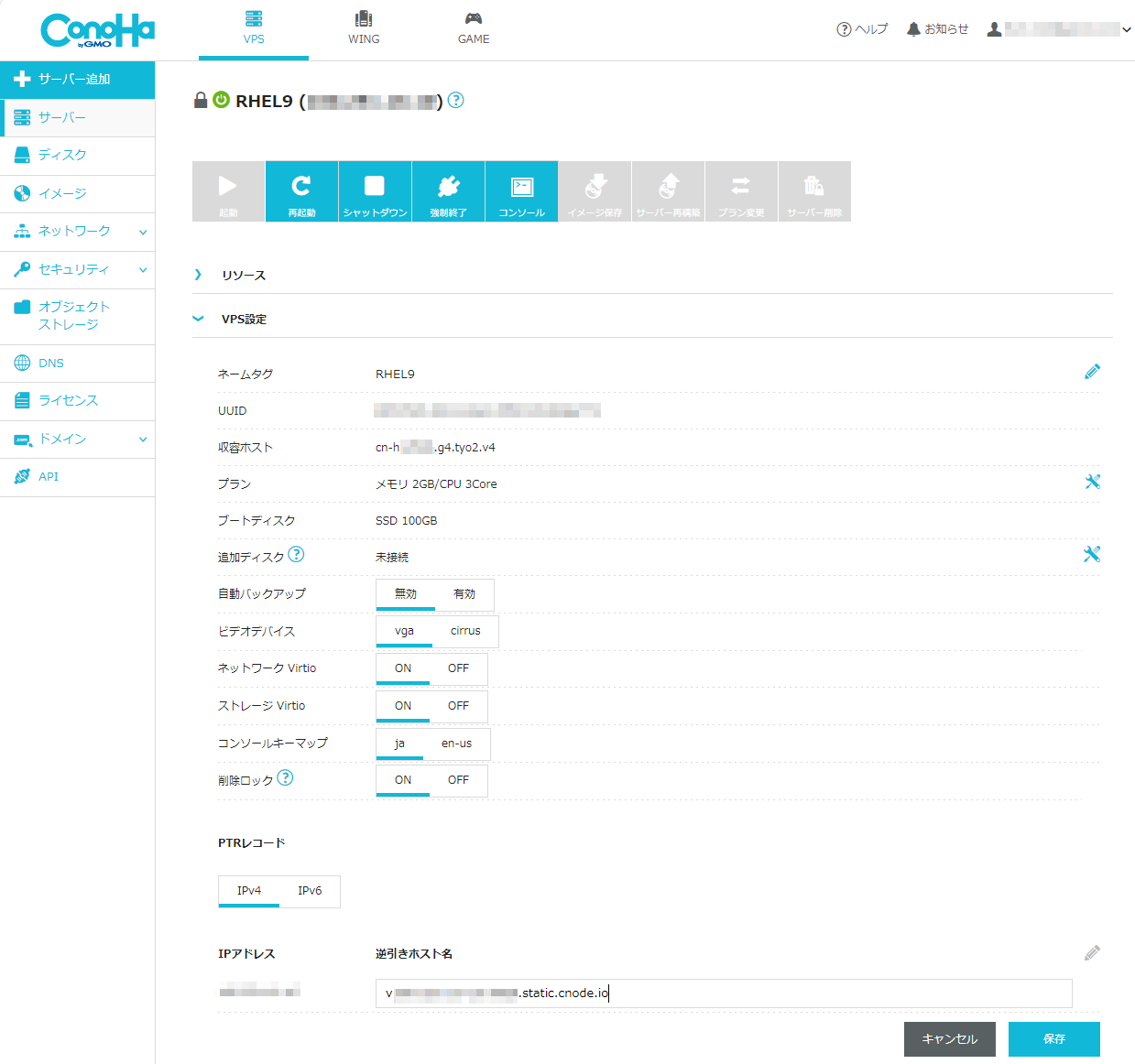Open the コンソール console icon

click(521, 191)
